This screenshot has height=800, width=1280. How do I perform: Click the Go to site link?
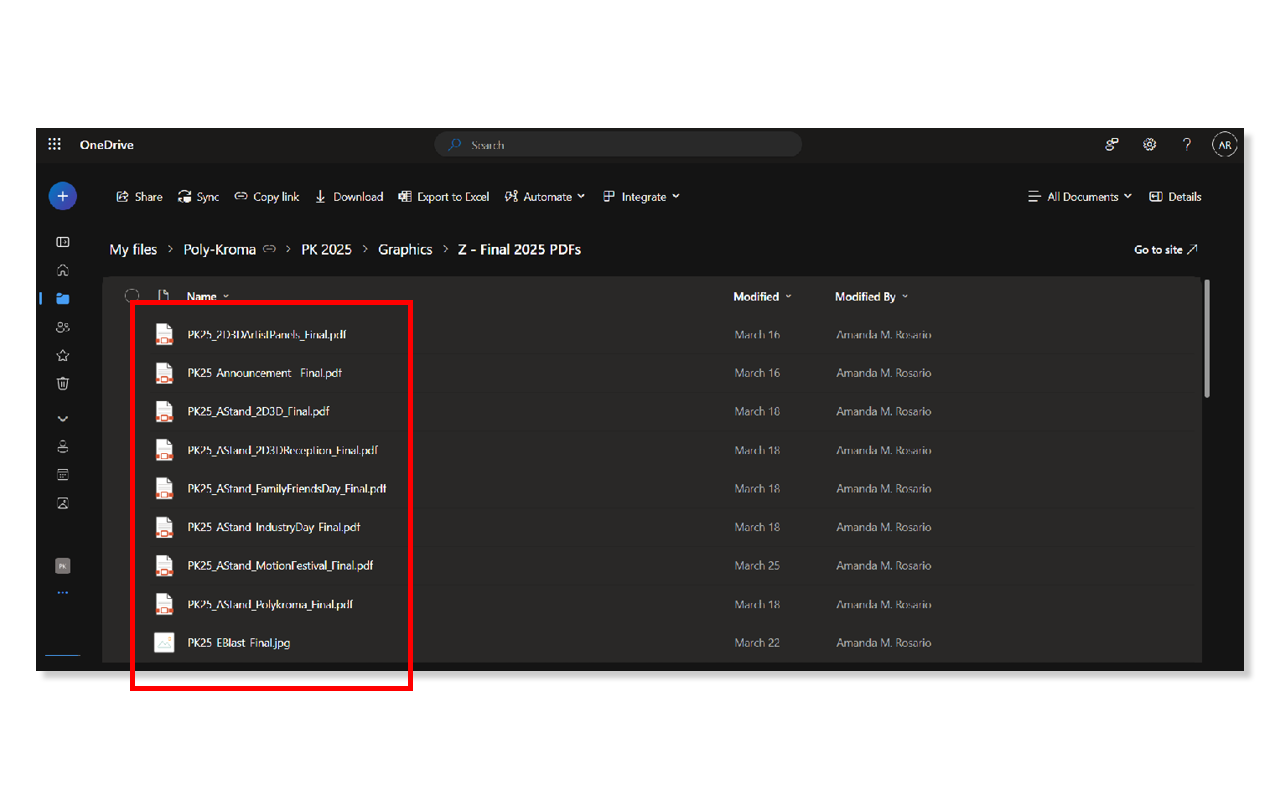pyautogui.click(x=1166, y=250)
